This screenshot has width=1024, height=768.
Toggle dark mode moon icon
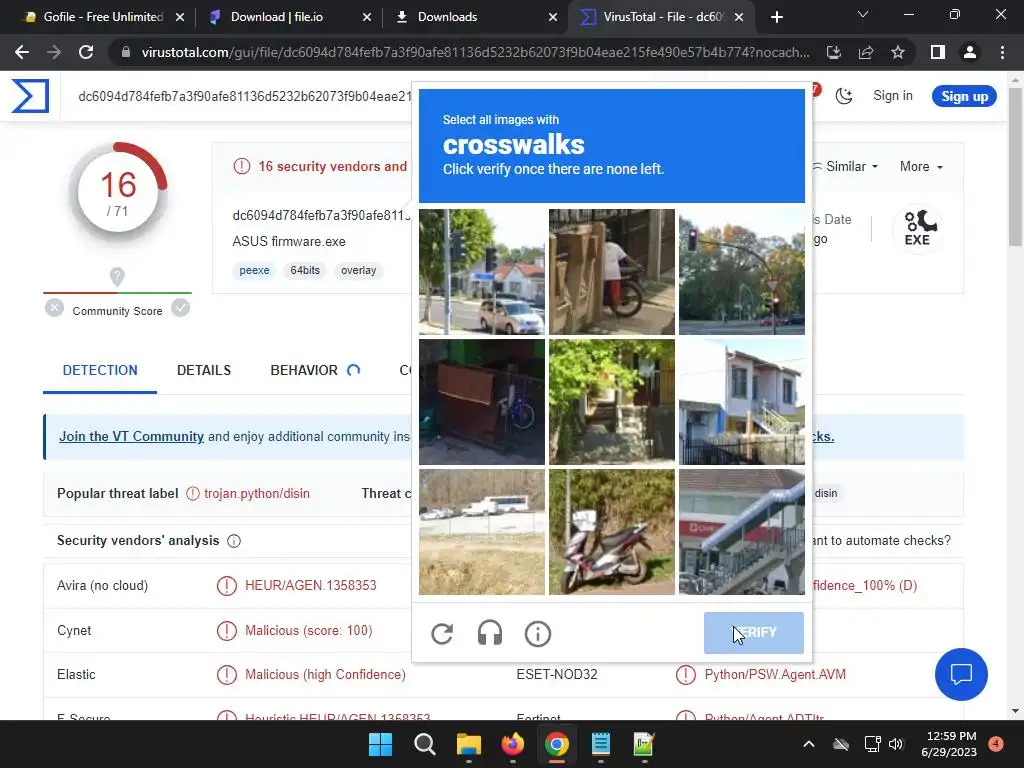844,96
